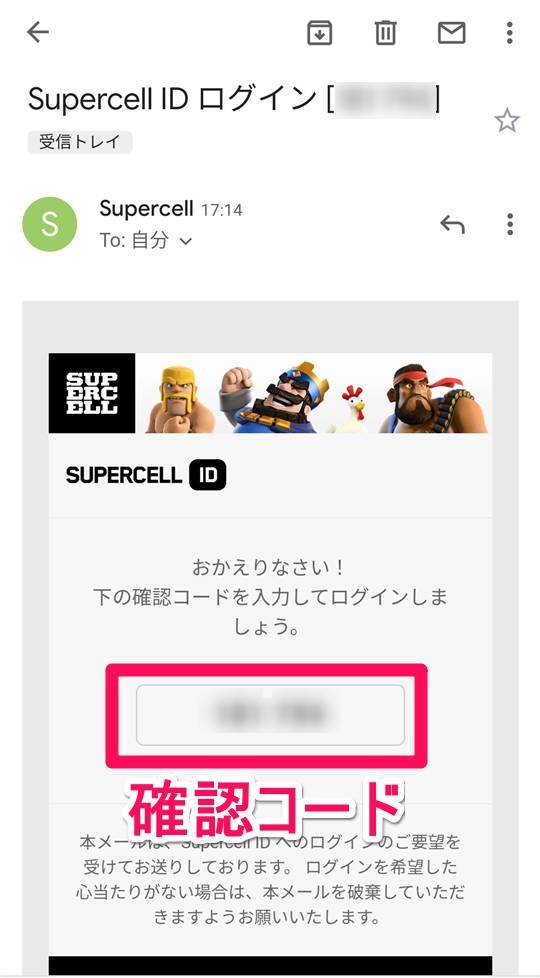Open message options beside the reply arrow
The height and width of the screenshot is (978, 540).
click(x=510, y=224)
